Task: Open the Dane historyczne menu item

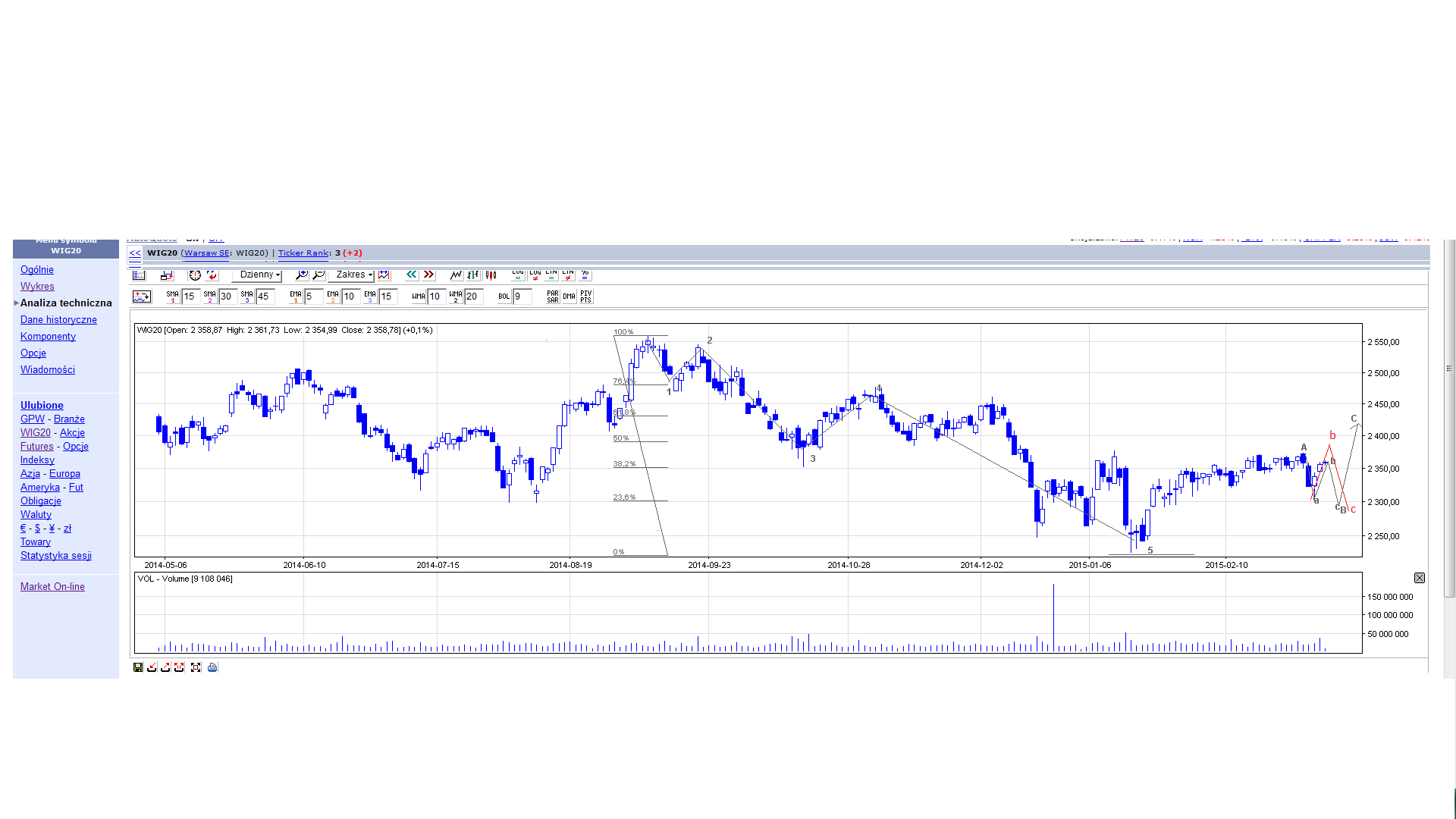Action: [58, 320]
